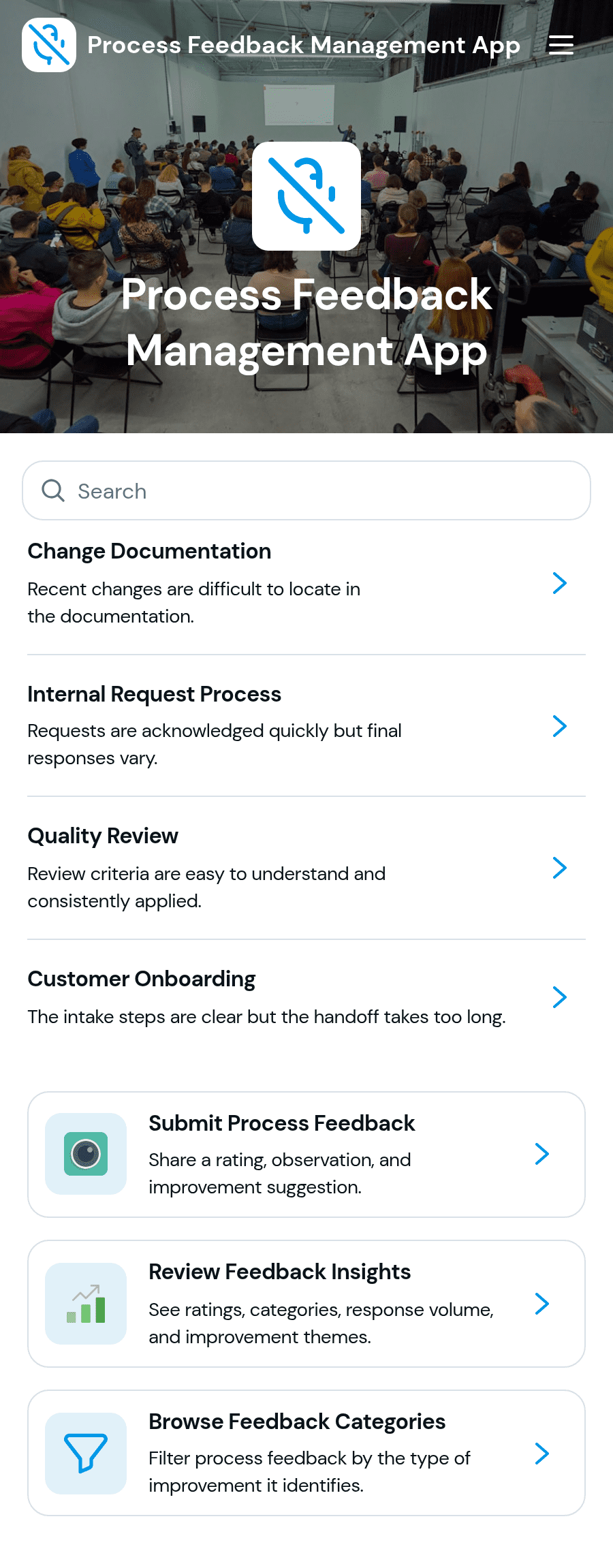The height and width of the screenshot is (1568, 613).
Task: Click header Process Feedback Management App title
Action: click(304, 45)
